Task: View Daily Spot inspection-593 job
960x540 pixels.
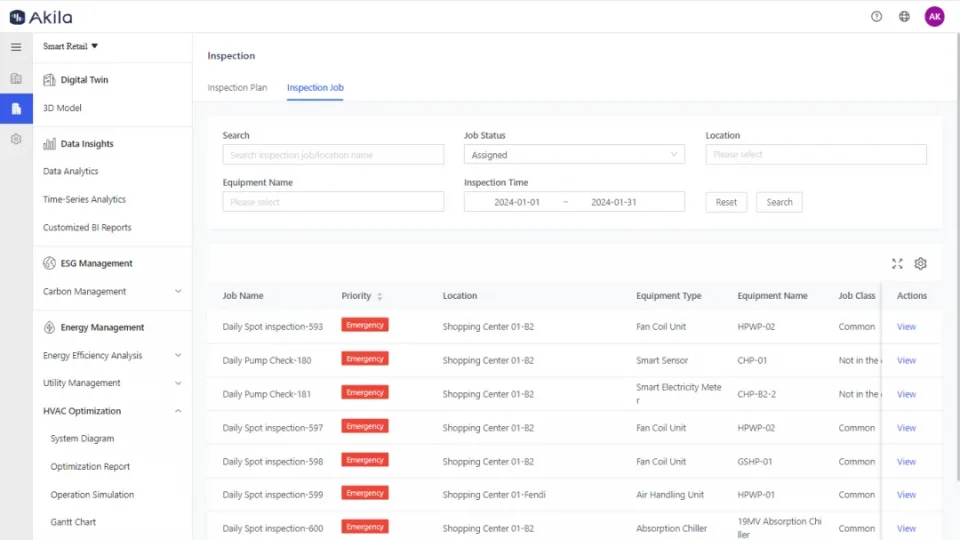Action: 906,327
